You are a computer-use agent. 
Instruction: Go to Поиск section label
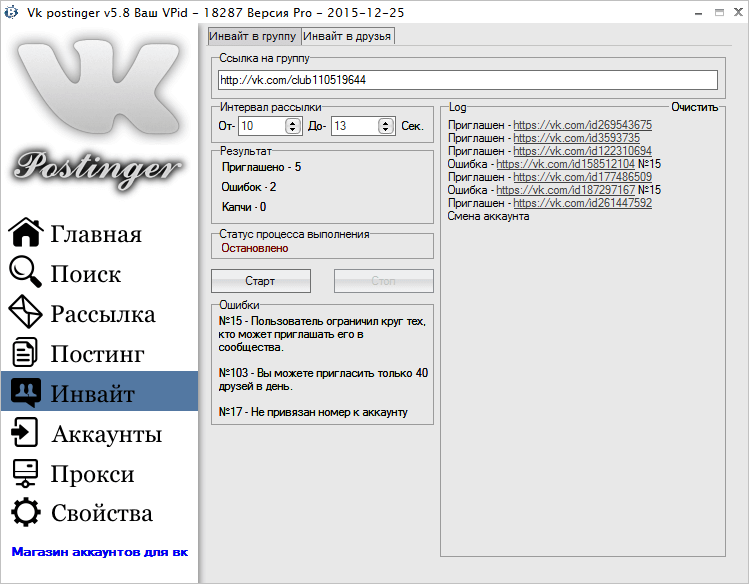coord(86,274)
